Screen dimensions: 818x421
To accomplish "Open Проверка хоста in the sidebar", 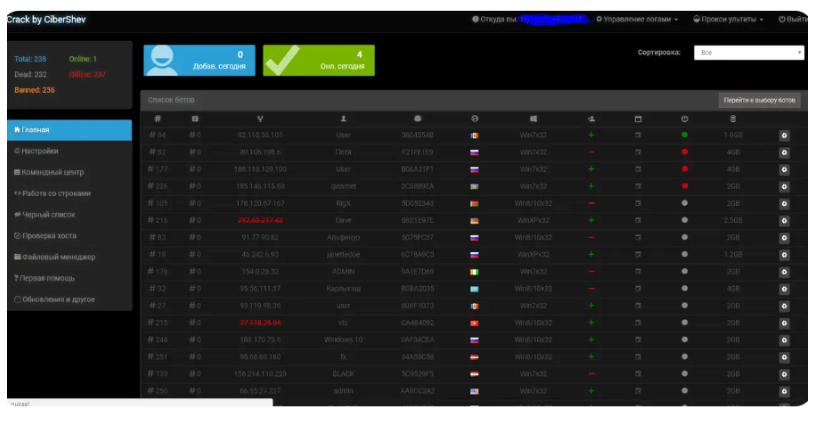I will pos(69,236).
